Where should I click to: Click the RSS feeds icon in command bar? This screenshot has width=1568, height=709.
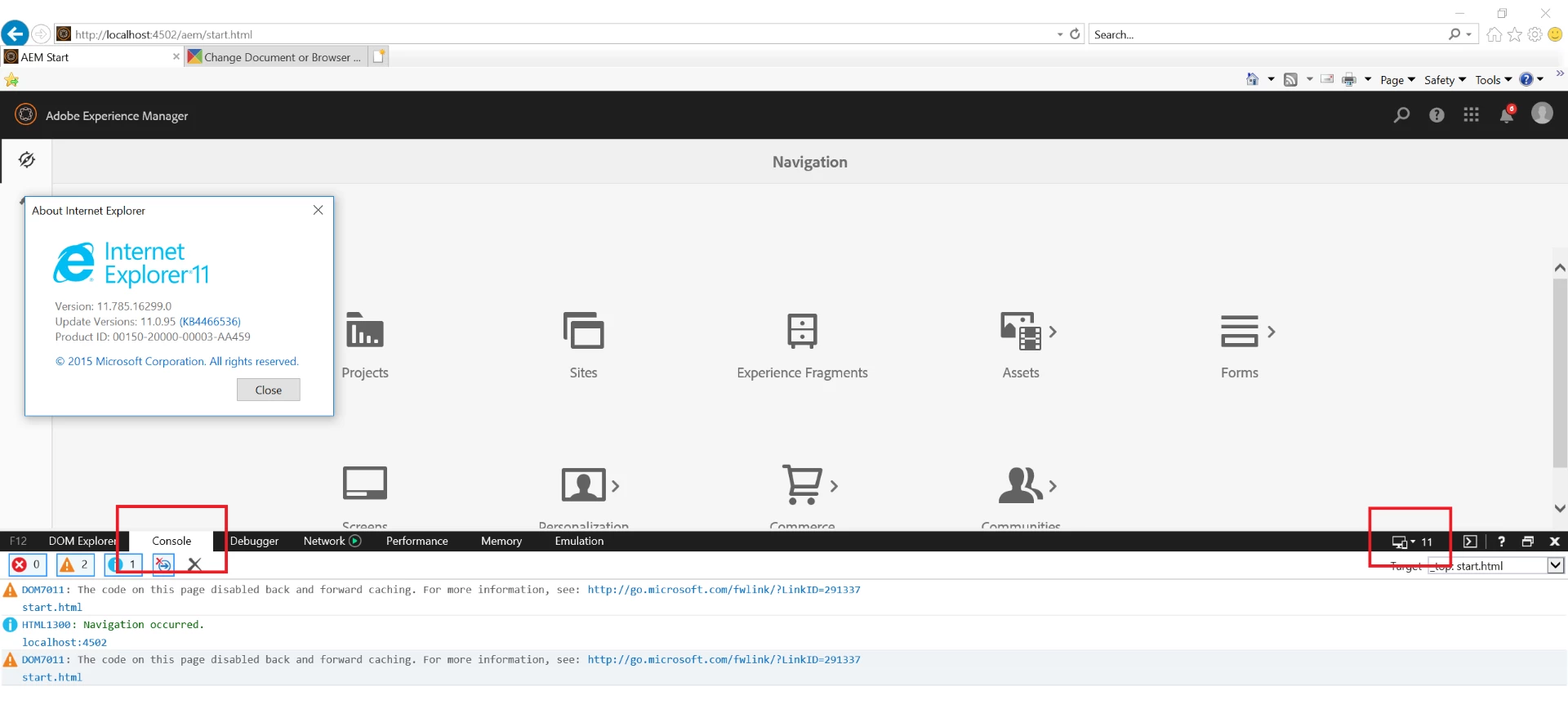(1290, 80)
